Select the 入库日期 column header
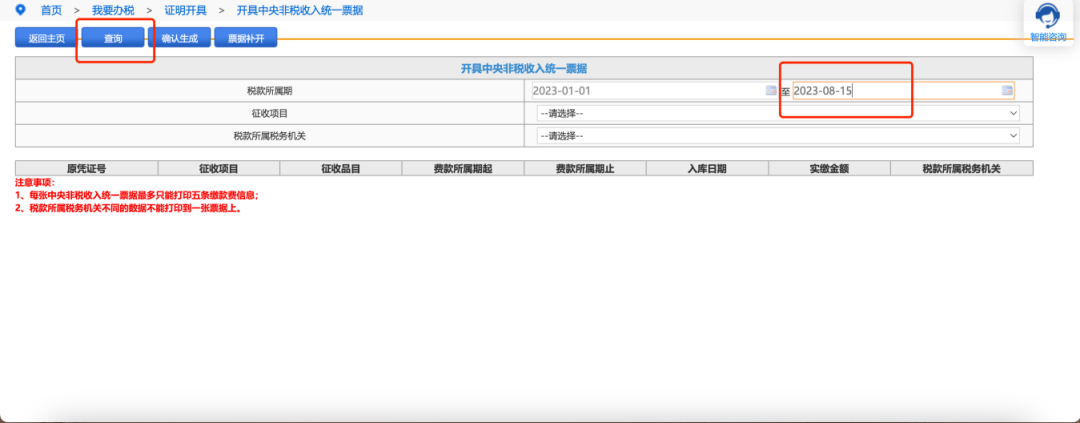This screenshot has width=1080, height=423. [x=707, y=169]
